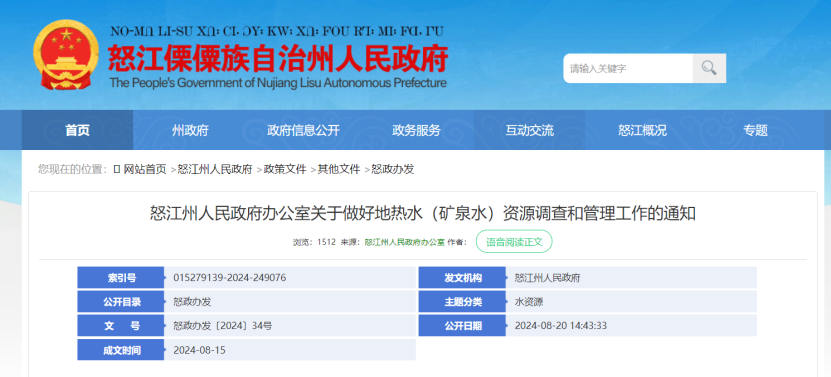Click the 语音阅读正文 button

coord(514,242)
